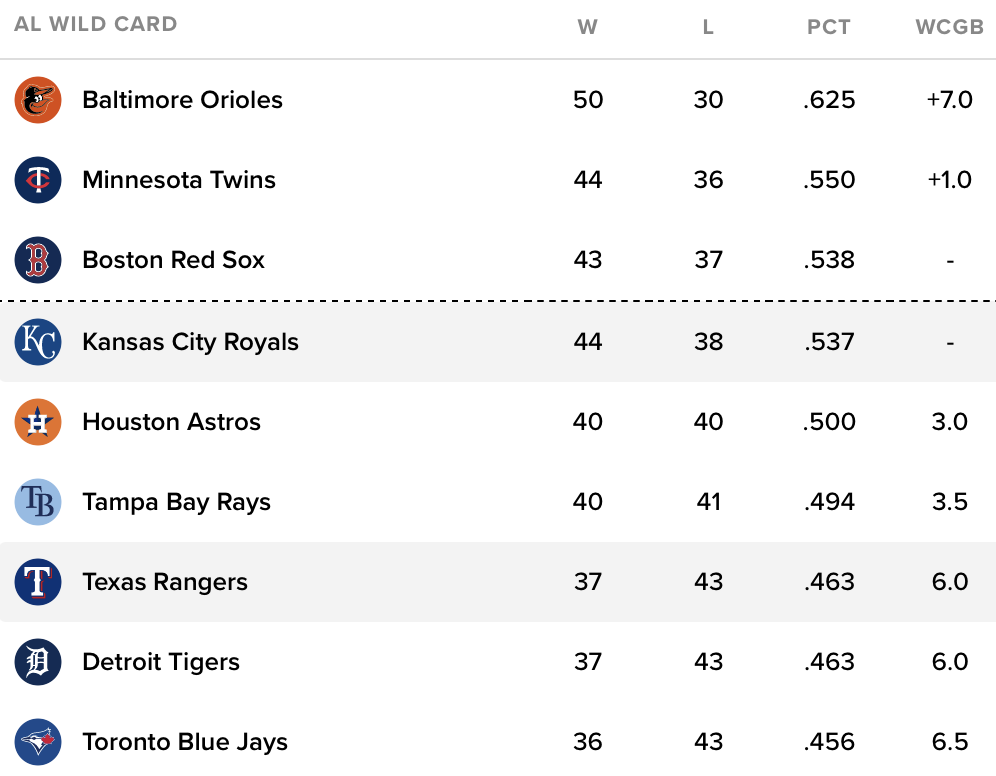This screenshot has height=776, width=996.
Task: Click the PCT column header
Action: tap(829, 27)
